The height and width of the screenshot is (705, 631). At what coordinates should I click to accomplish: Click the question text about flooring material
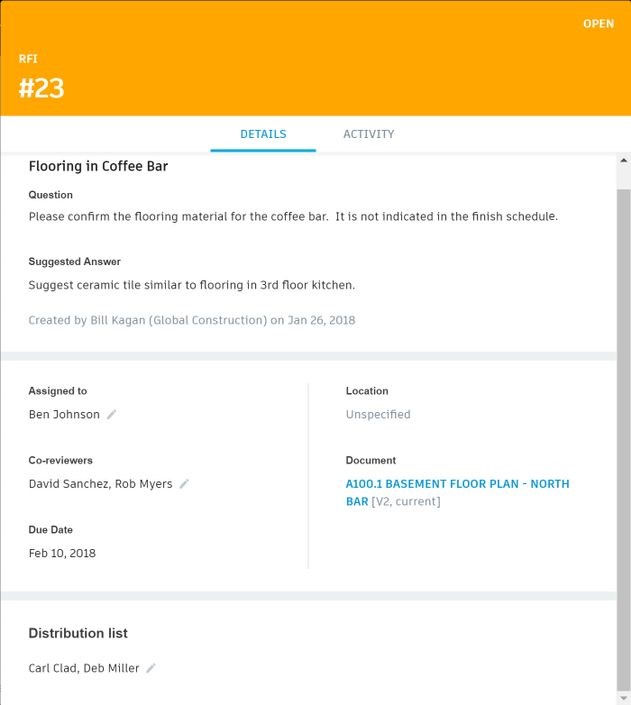(x=293, y=217)
